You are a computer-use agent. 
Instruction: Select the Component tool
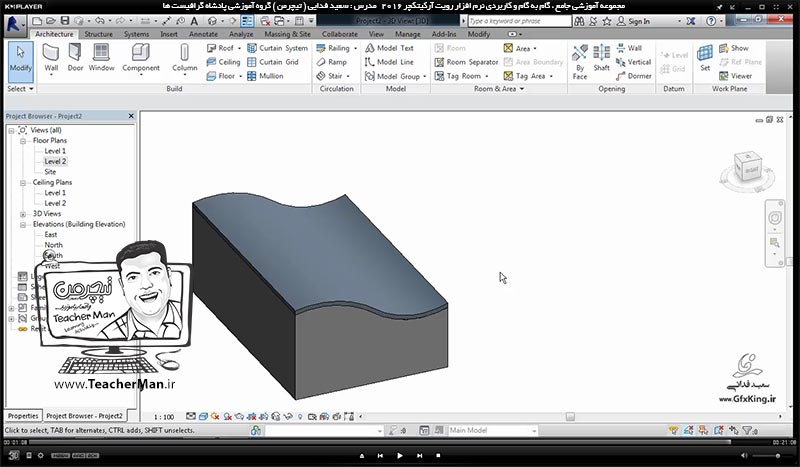click(x=141, y=58)
